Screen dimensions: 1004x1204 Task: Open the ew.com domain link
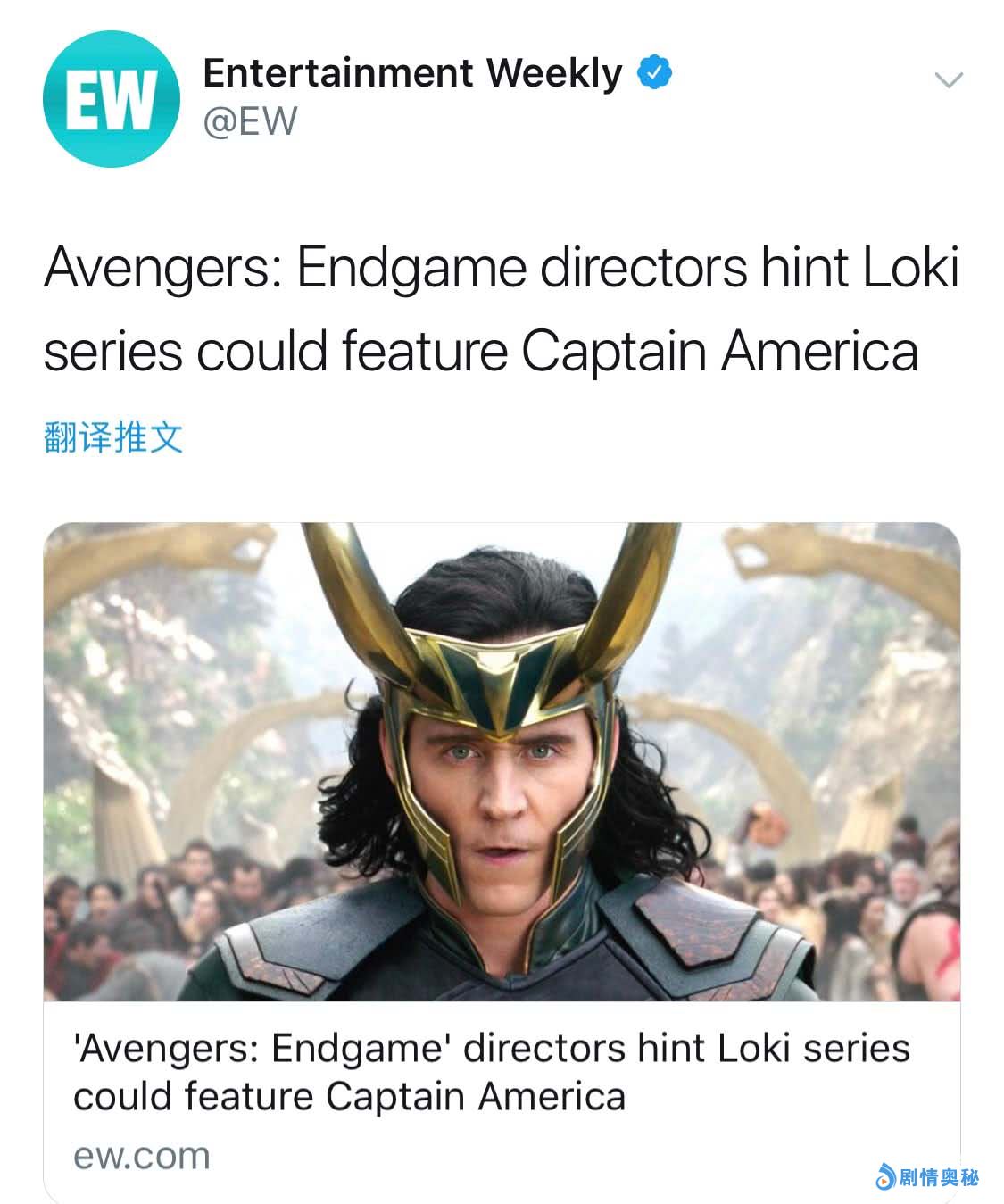click(x=142, y=1156)
